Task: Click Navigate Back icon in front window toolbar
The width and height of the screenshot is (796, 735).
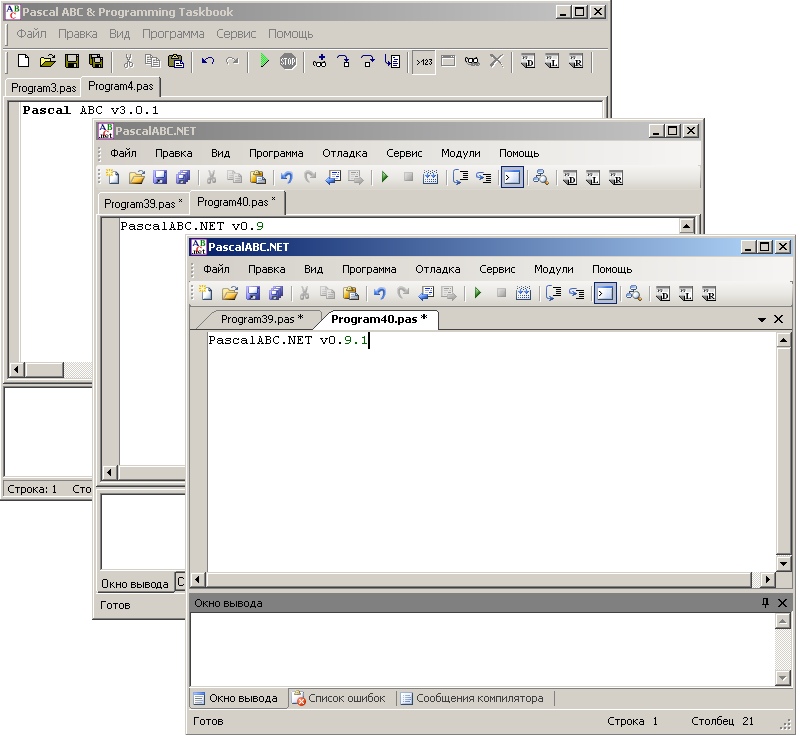Action: [x=426, y=293]
